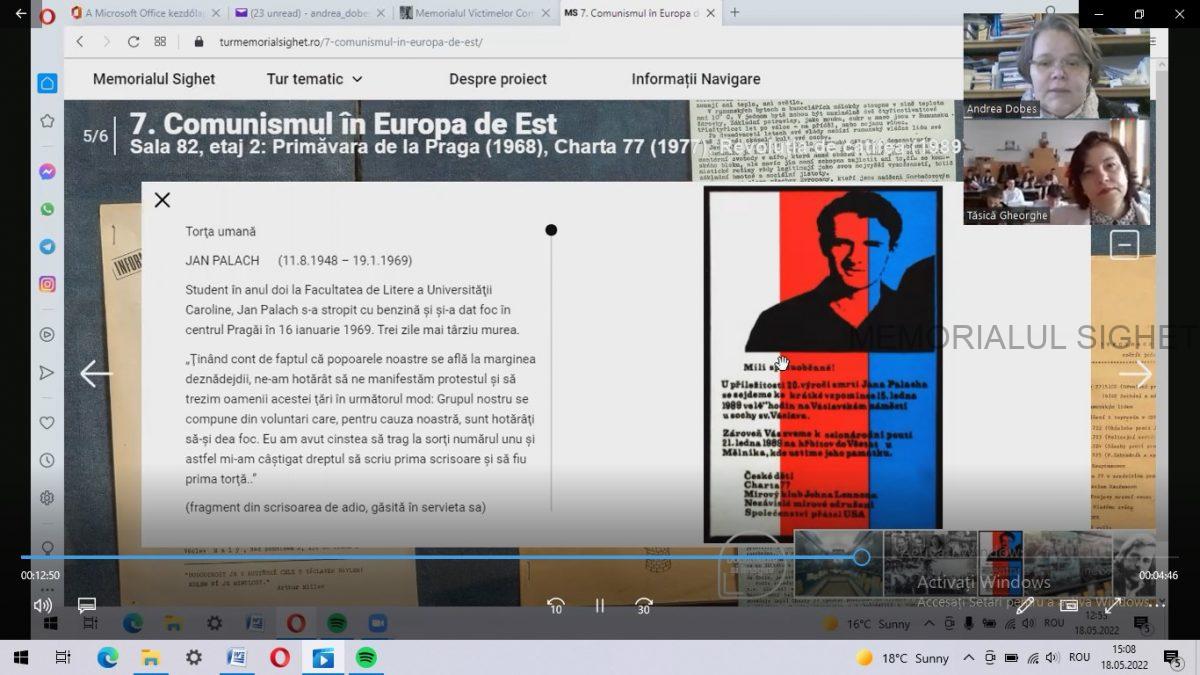1200x675 pixels.
Task: Open the heart pinboards icon in the sidebar
Action: tap(47, 423)
